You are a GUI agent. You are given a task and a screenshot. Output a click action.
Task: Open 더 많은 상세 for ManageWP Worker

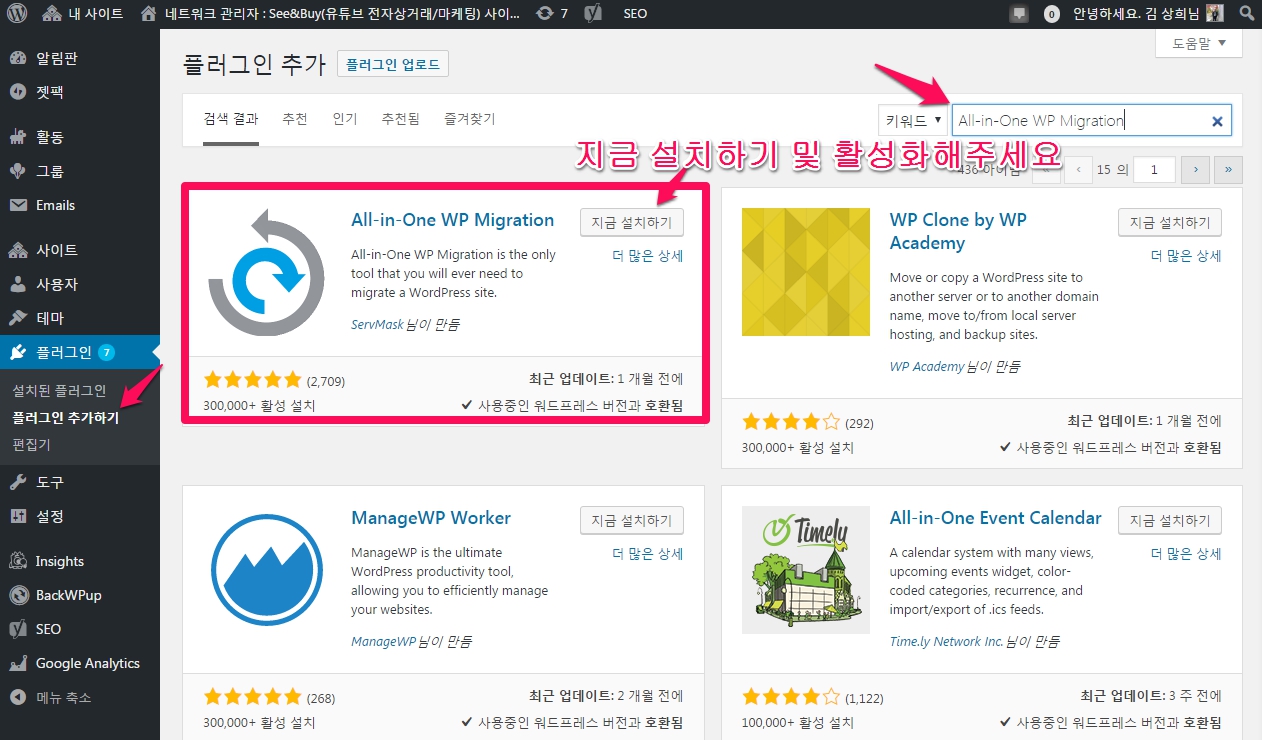pos(647,553)
